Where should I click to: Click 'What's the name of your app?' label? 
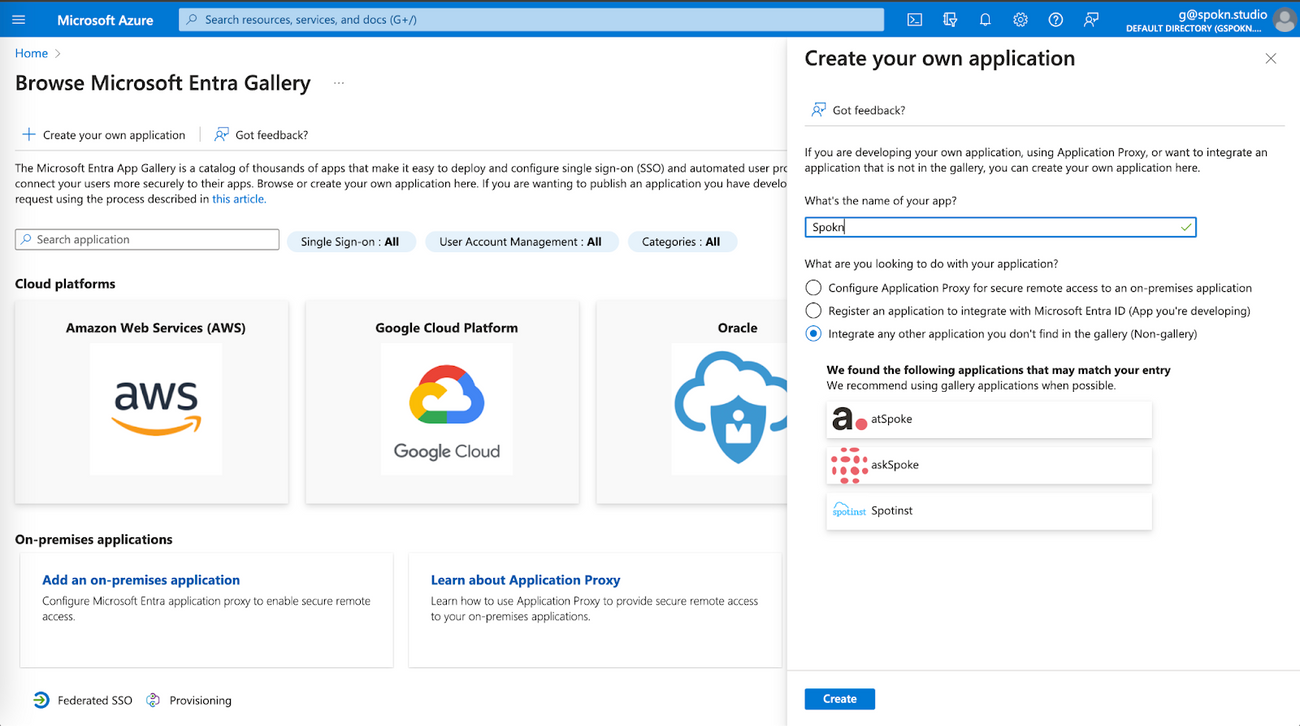pyautogui.click(x=880, y=201)
